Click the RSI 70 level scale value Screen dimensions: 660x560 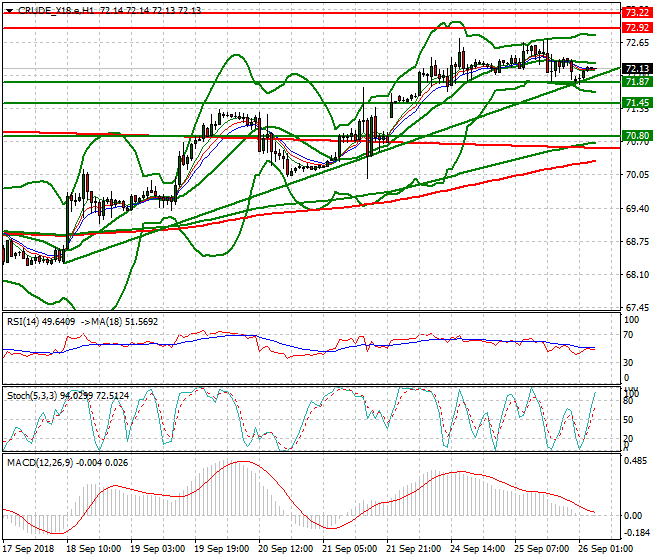tap(628, 335)
